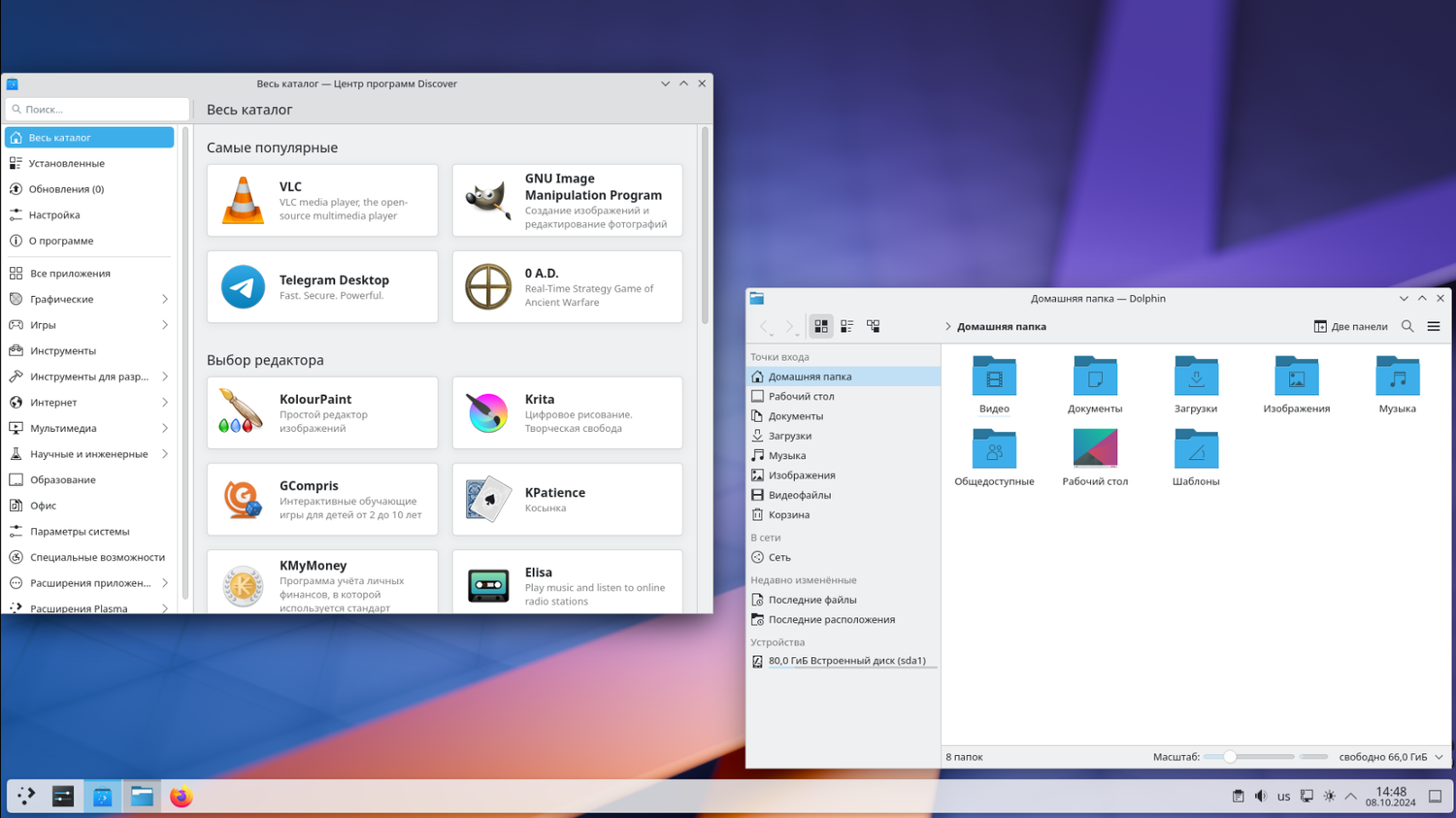The width and height of the screenshot is (1456, 818).
Task: Open the volume control in system tray
Action: pos(1261,797)
